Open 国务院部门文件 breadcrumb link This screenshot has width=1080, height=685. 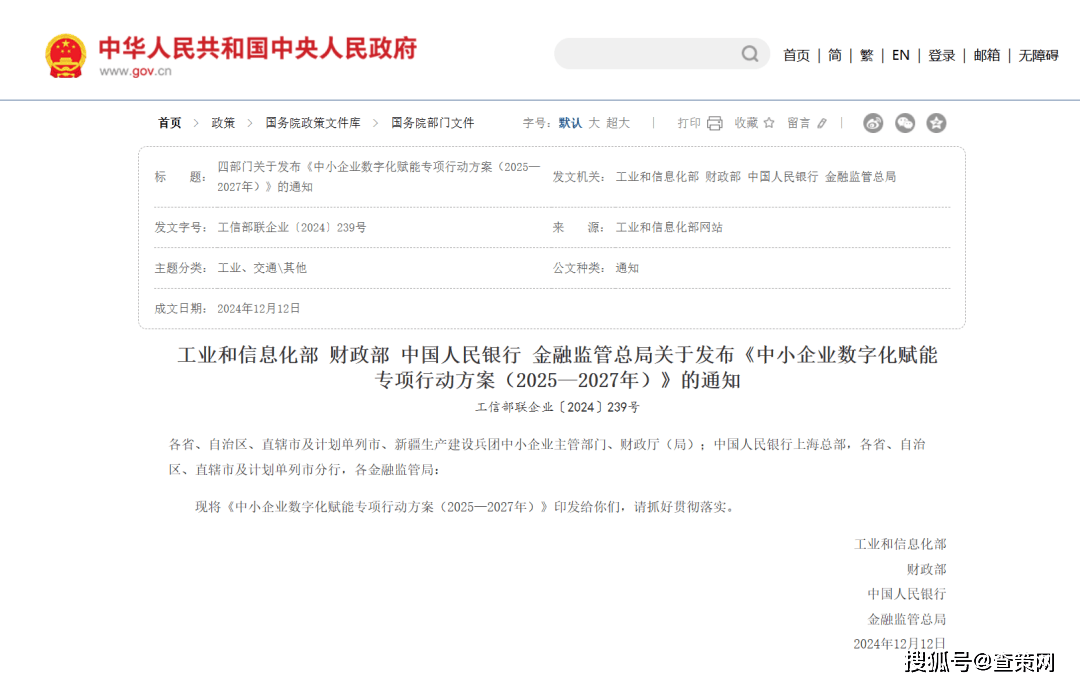(x=432, y=123)
